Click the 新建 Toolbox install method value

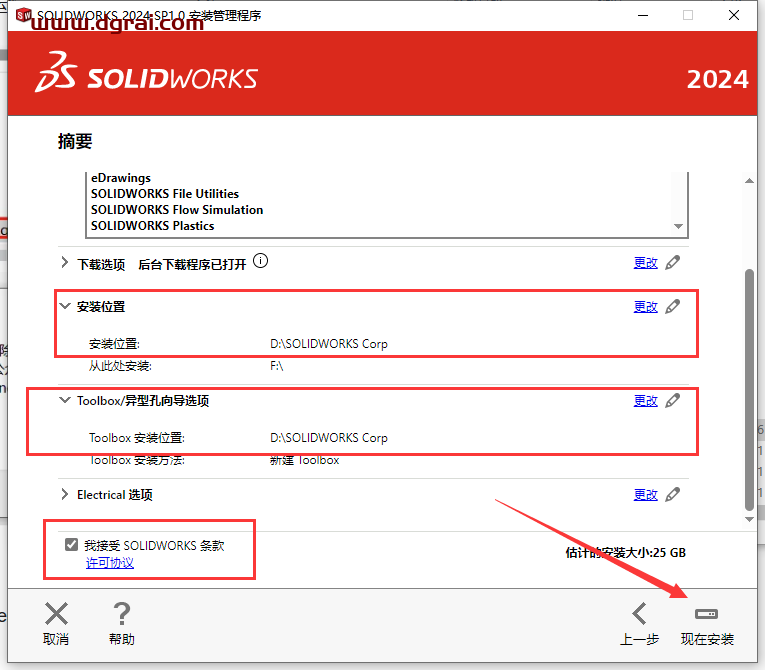coord(304,460)
